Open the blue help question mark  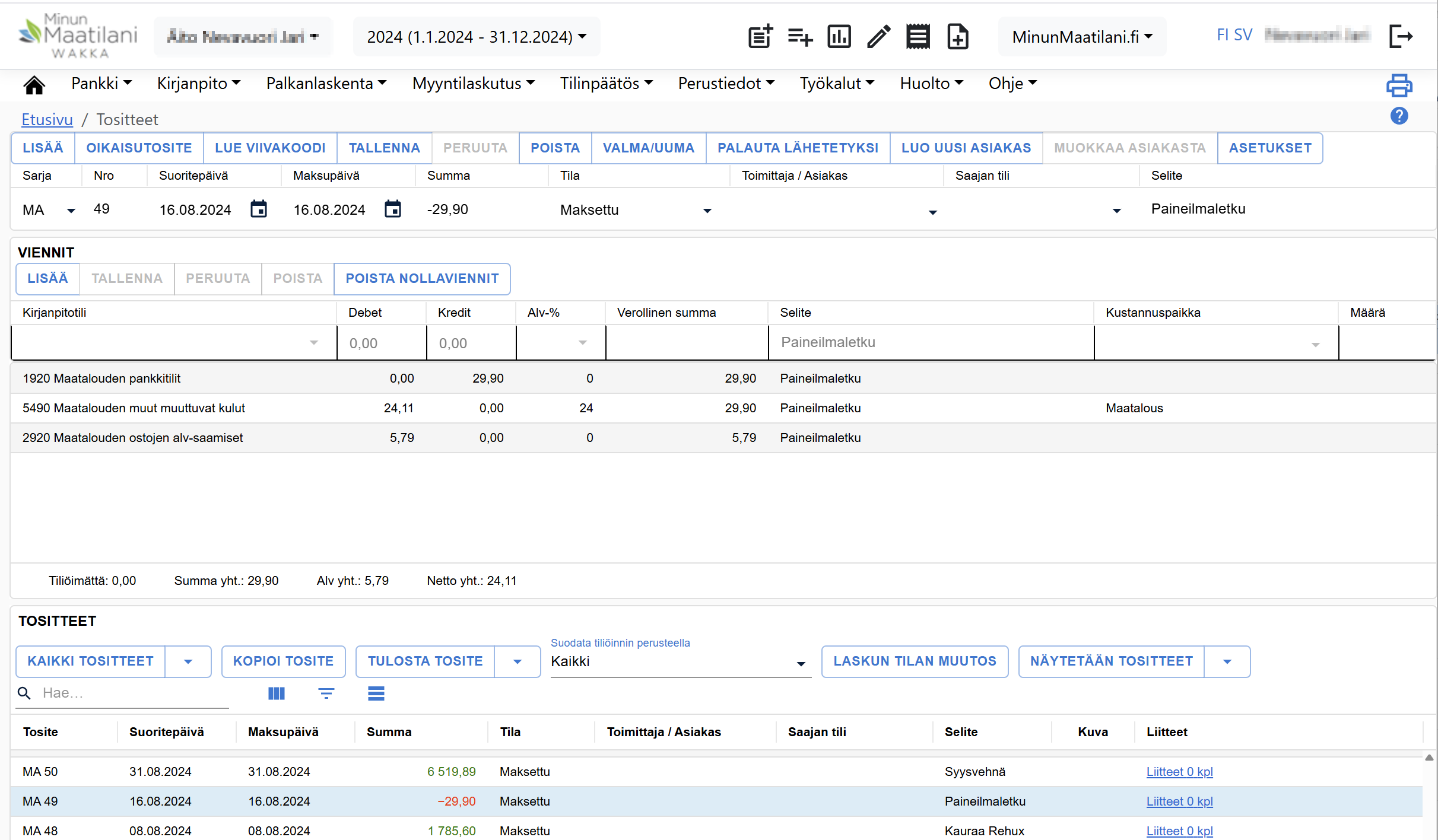click(1399, 116)
